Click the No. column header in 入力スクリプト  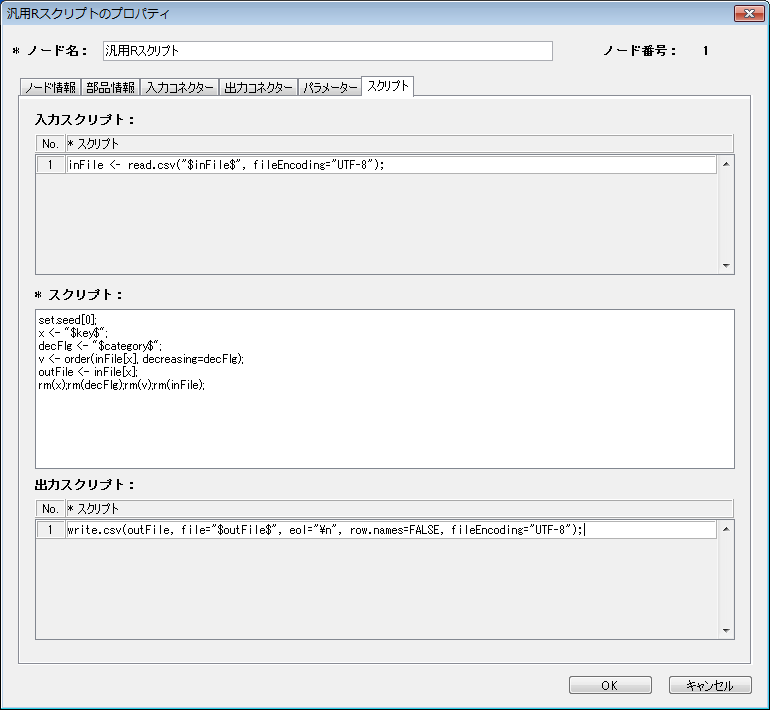(x=50, y=144)
